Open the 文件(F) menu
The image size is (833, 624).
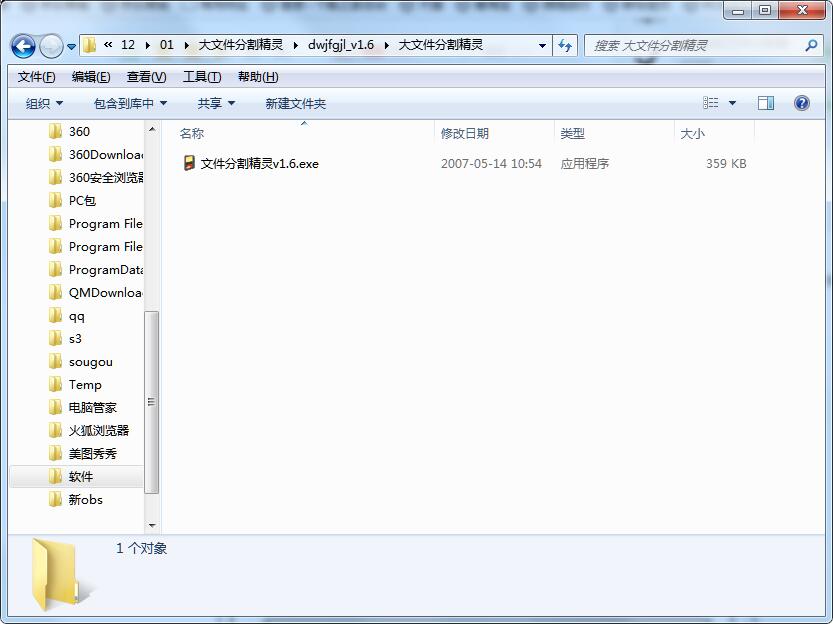(36, 77)
